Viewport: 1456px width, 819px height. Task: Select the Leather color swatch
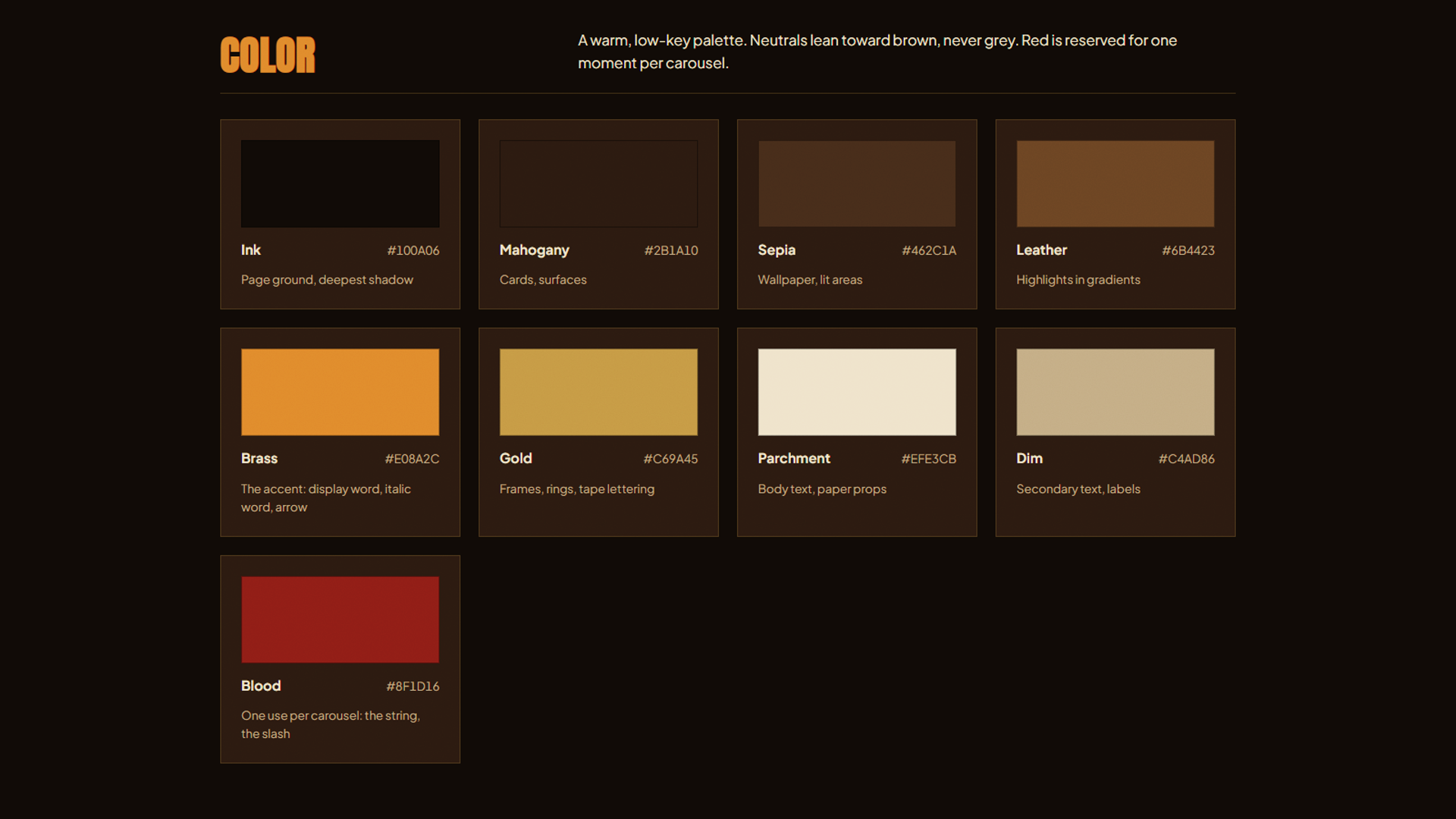pyautogui.click(x=1116, y=184)
